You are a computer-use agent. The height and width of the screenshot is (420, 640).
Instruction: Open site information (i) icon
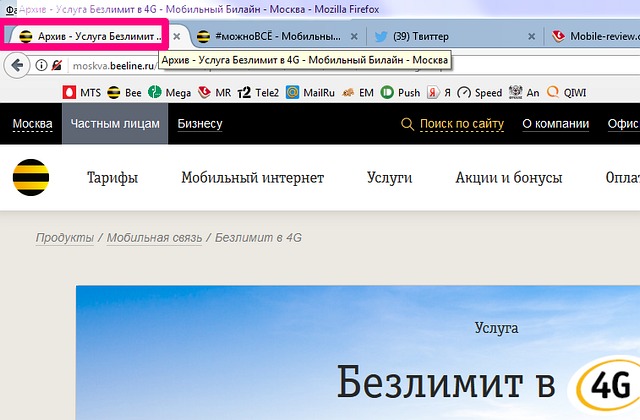pyautogui.click(x=41, y=65)
